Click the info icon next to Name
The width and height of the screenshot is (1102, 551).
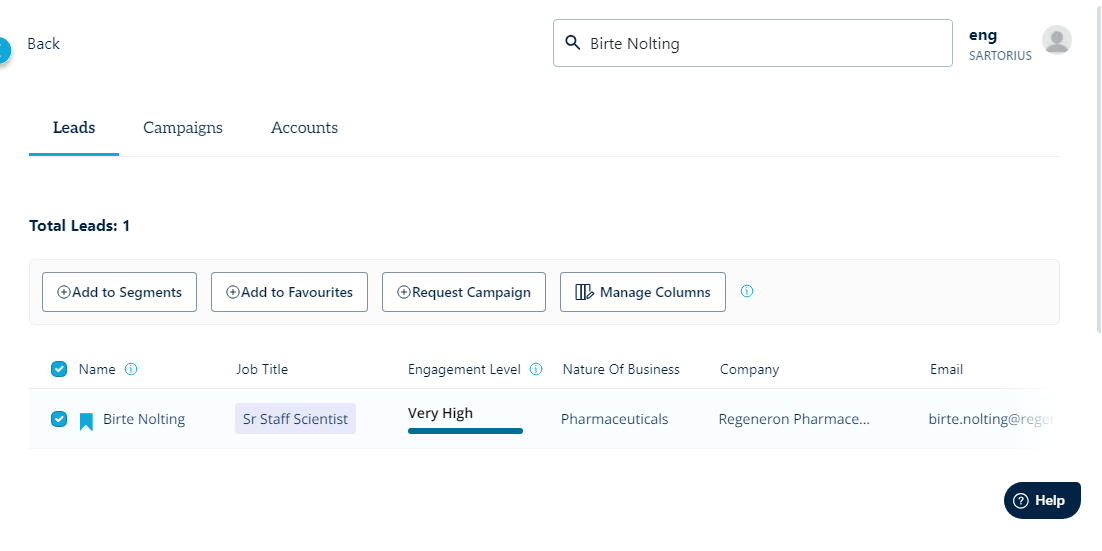point(131,369)
